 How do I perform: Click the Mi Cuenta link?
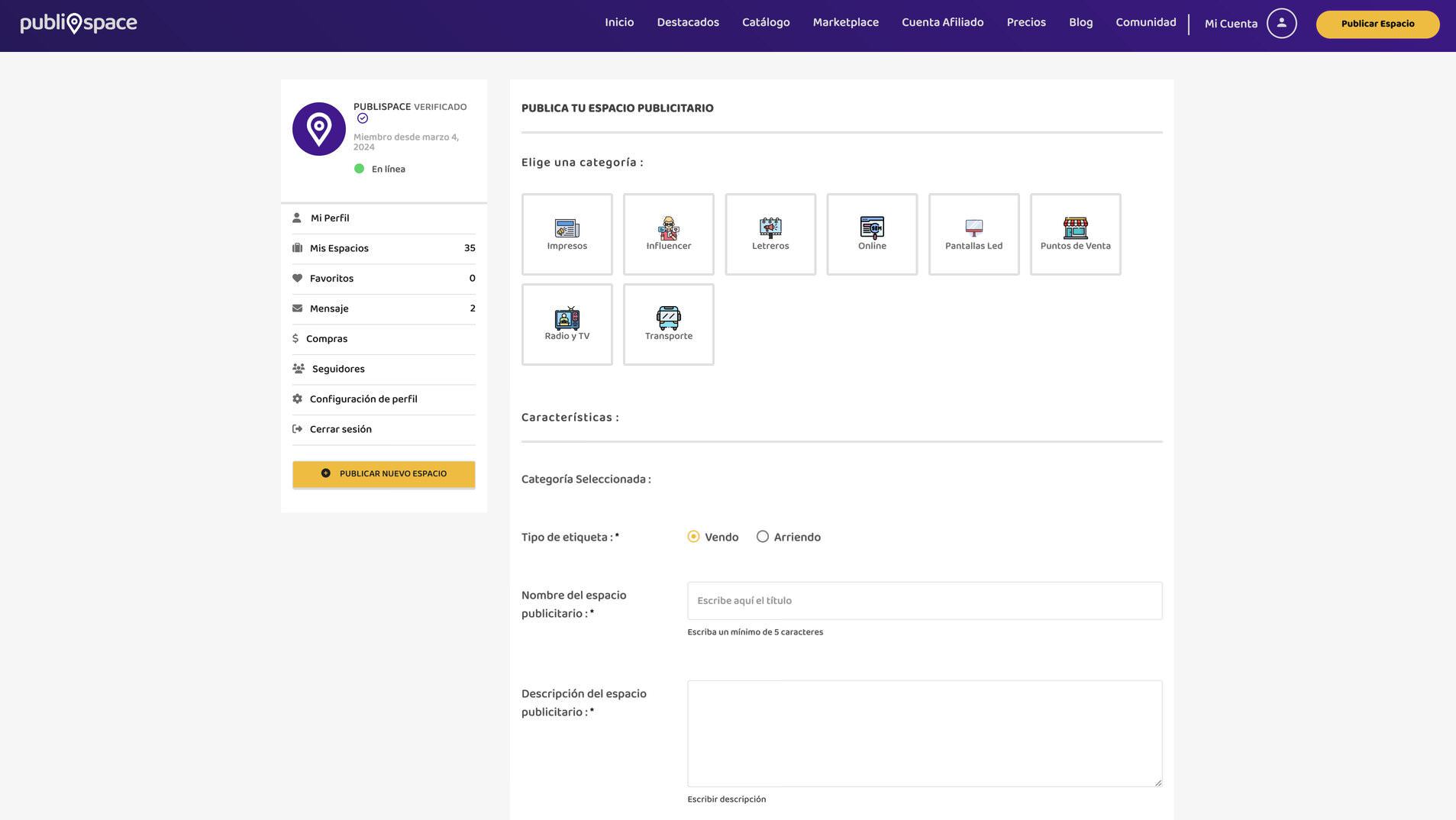pos(1231,24)
